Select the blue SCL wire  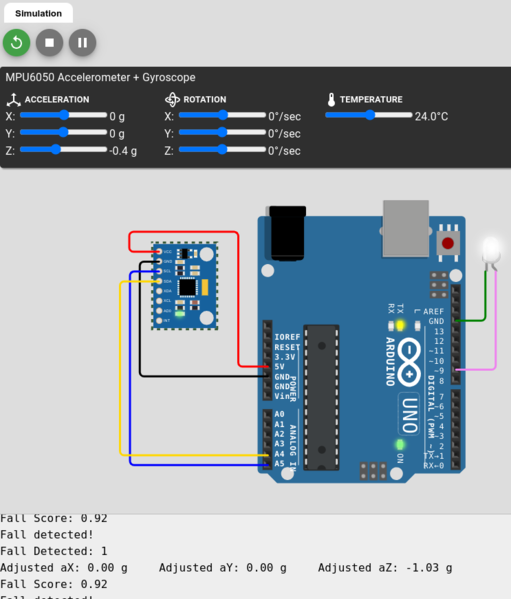(130, 367)
